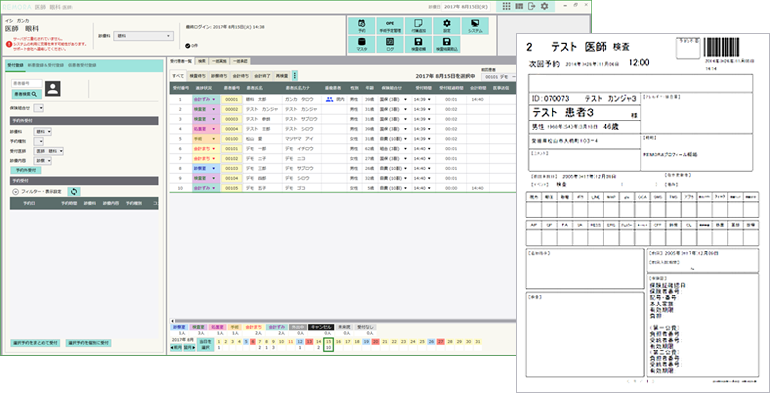Open the 受付医師 医師 眼科 dropdown

pyautogui.click(x=48, y=151)
